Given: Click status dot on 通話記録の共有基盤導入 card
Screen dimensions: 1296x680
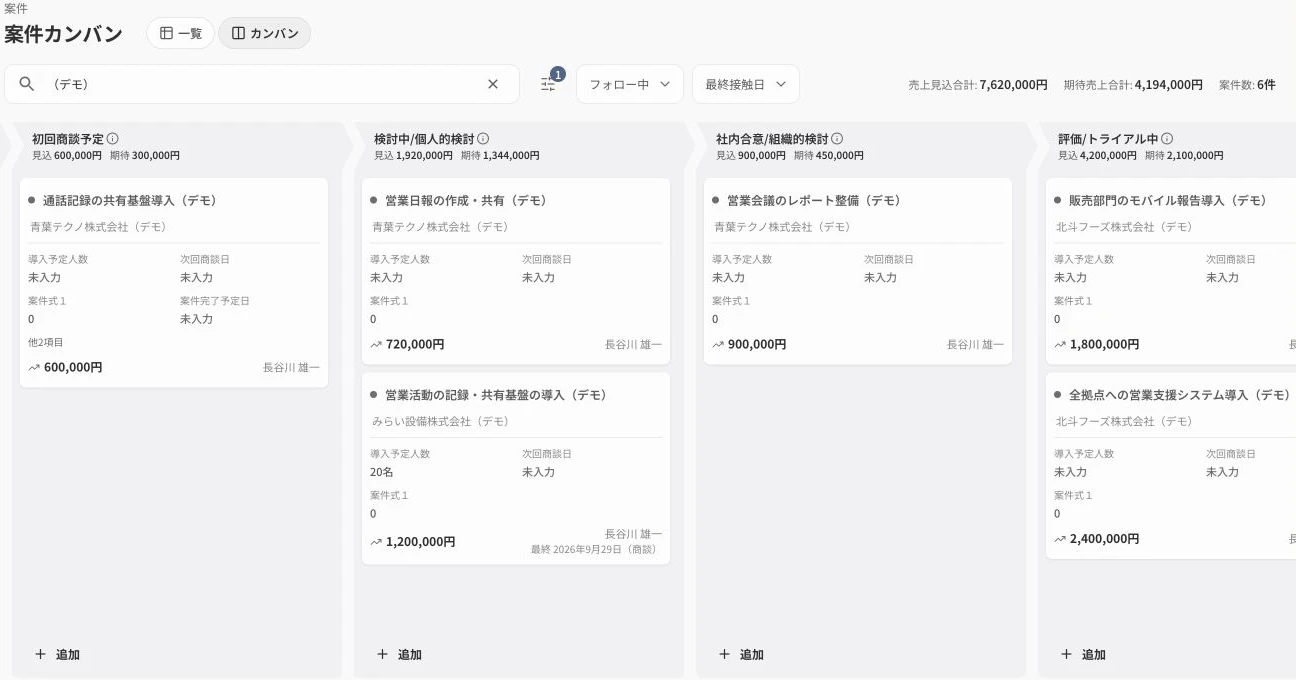Looking at the screenshot, I should [x=32, y=200].
